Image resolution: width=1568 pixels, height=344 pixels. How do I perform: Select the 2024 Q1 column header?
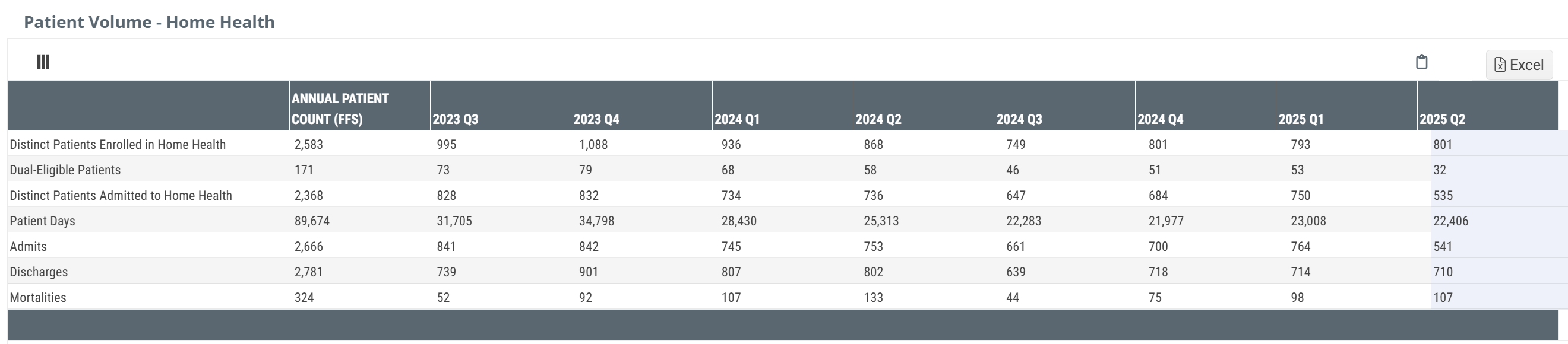tap(737, 119)
